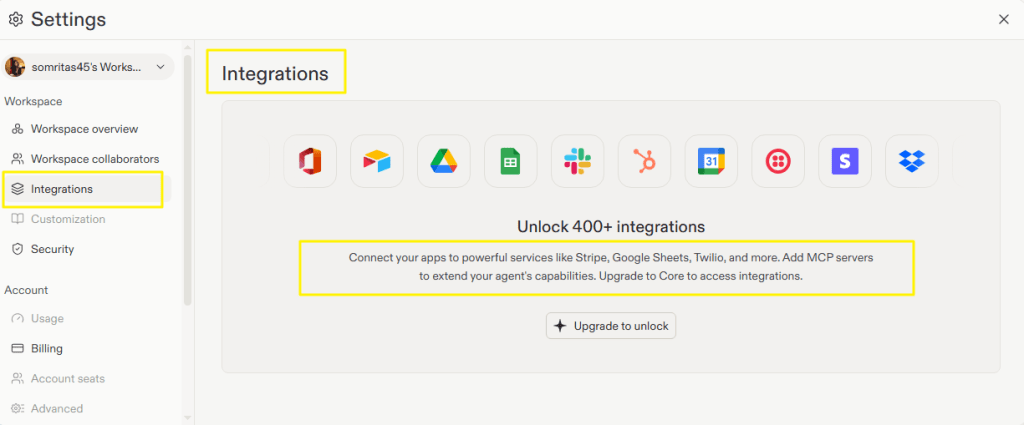Viewport: 1024px width, 425px height.
Task: Open the Usage page
Action: [x=86, y=319]
